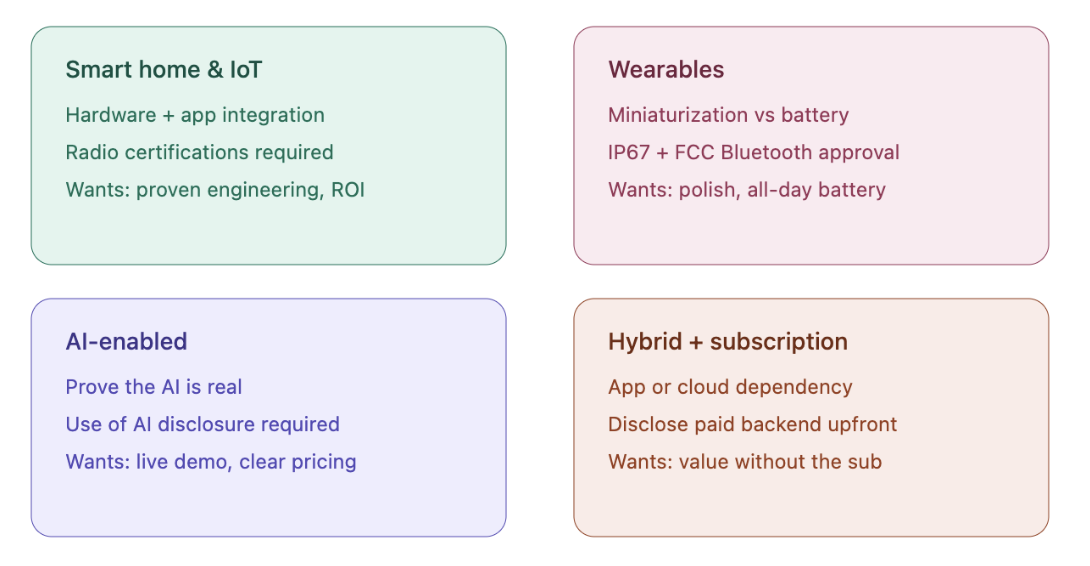Viewport: 1090px width, 566px height.
Task: Click the Smart home & IoT heading
Action: [x=163, y=70]
